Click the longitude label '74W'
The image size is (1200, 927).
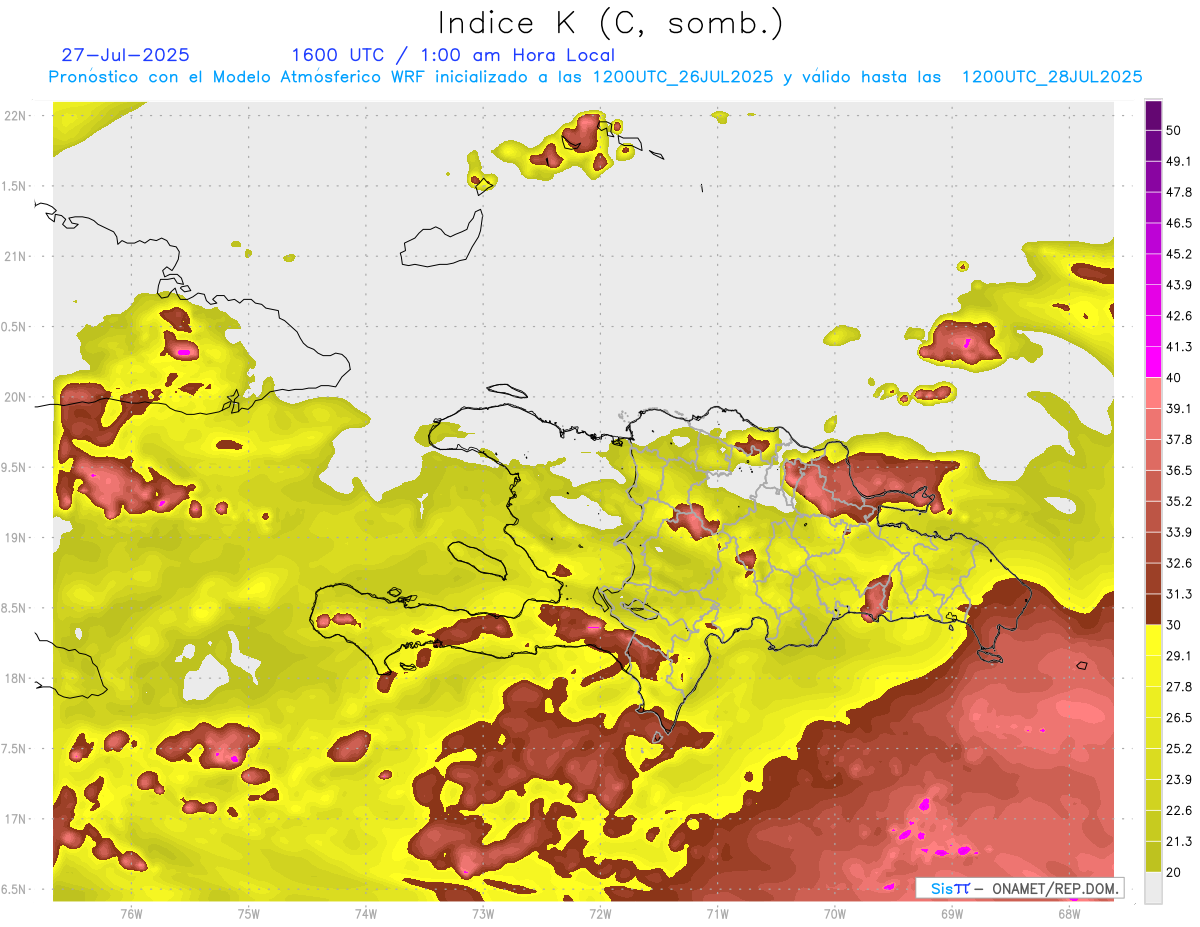pos(366,913)
